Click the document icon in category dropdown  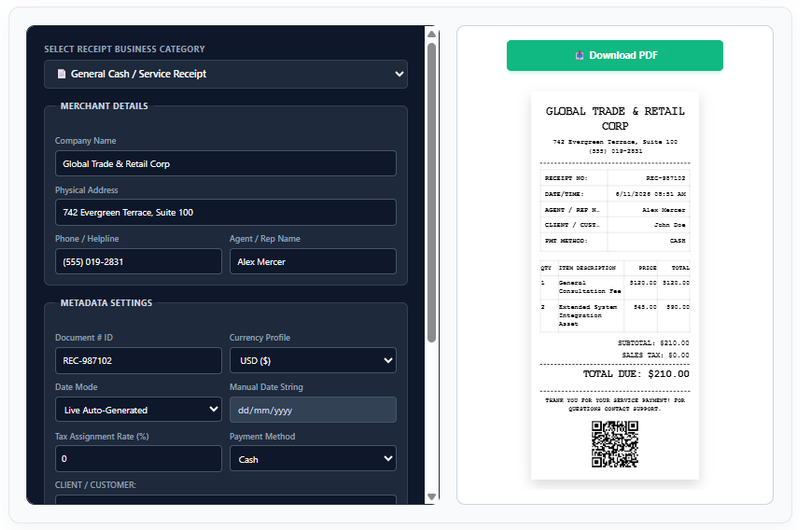pos(61,74)
